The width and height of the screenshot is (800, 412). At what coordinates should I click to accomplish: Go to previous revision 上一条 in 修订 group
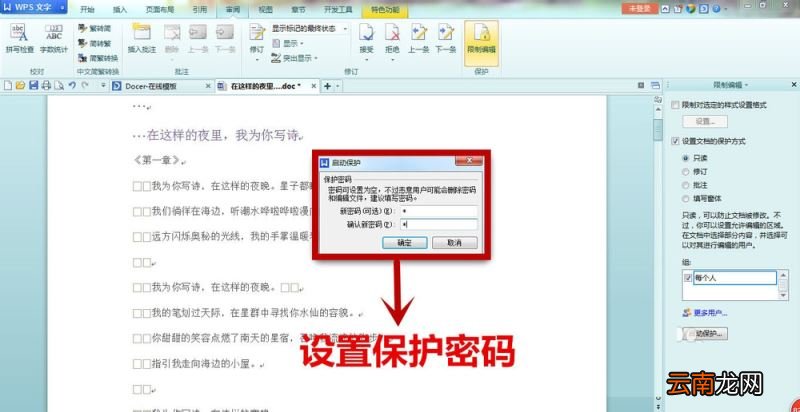click(418, 38)
